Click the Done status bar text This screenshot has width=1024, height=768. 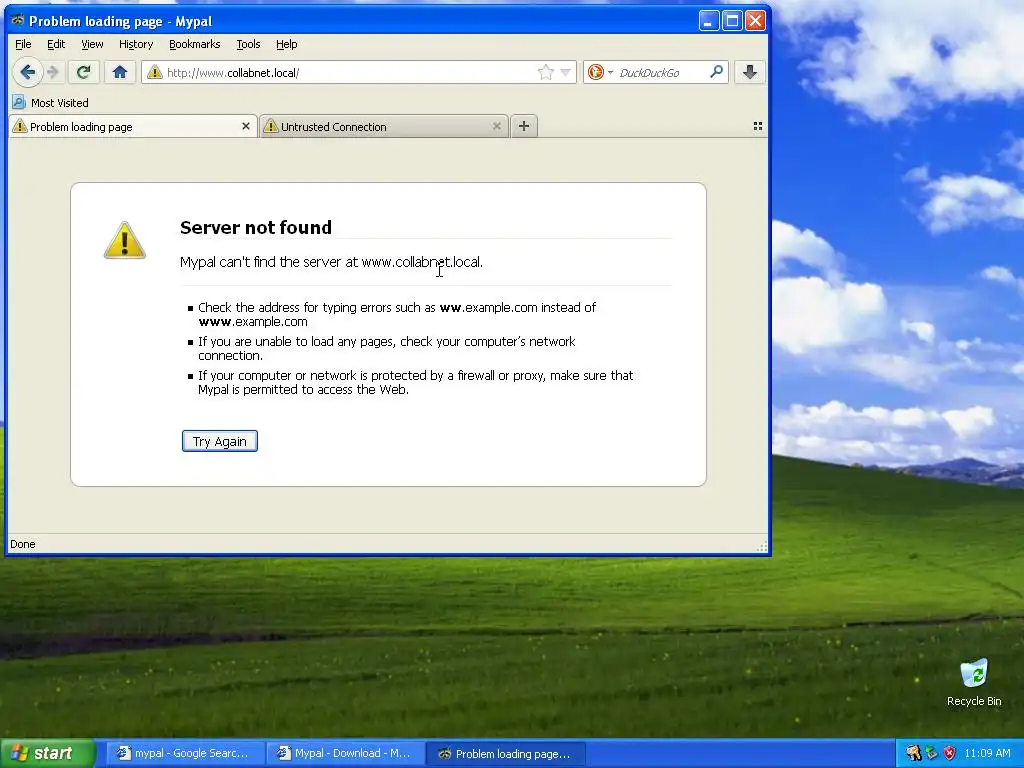(23, 544)
